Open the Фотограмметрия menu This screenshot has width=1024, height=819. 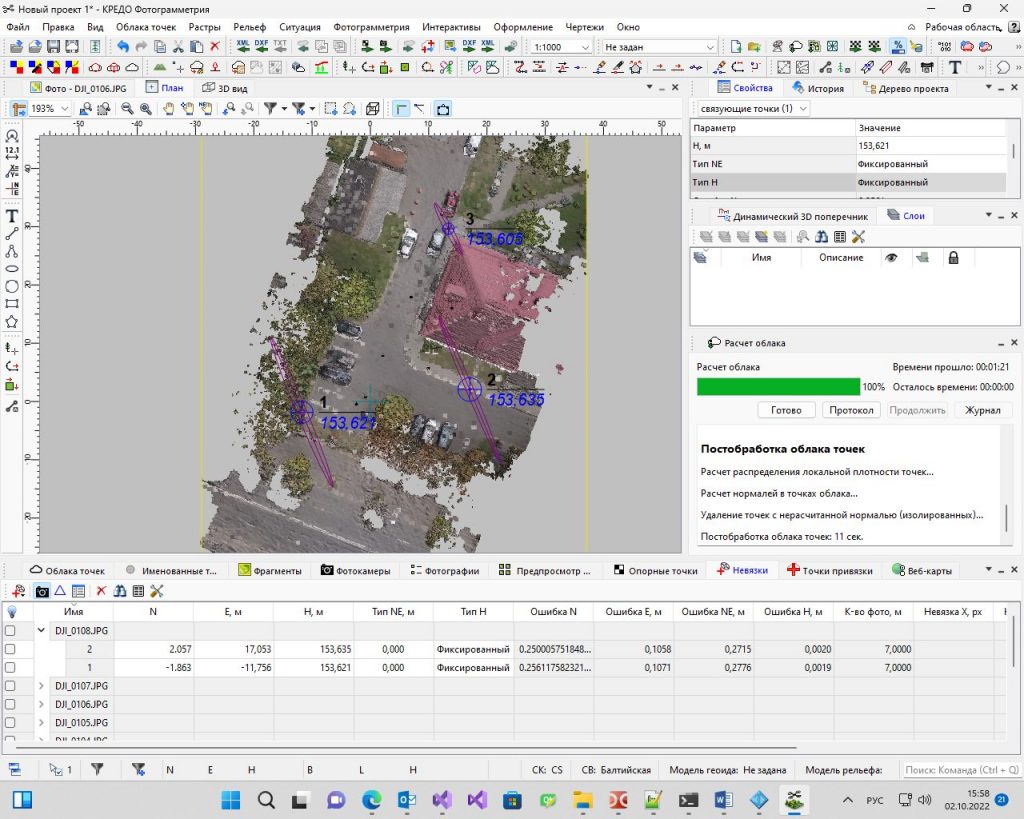coord(371,27)
